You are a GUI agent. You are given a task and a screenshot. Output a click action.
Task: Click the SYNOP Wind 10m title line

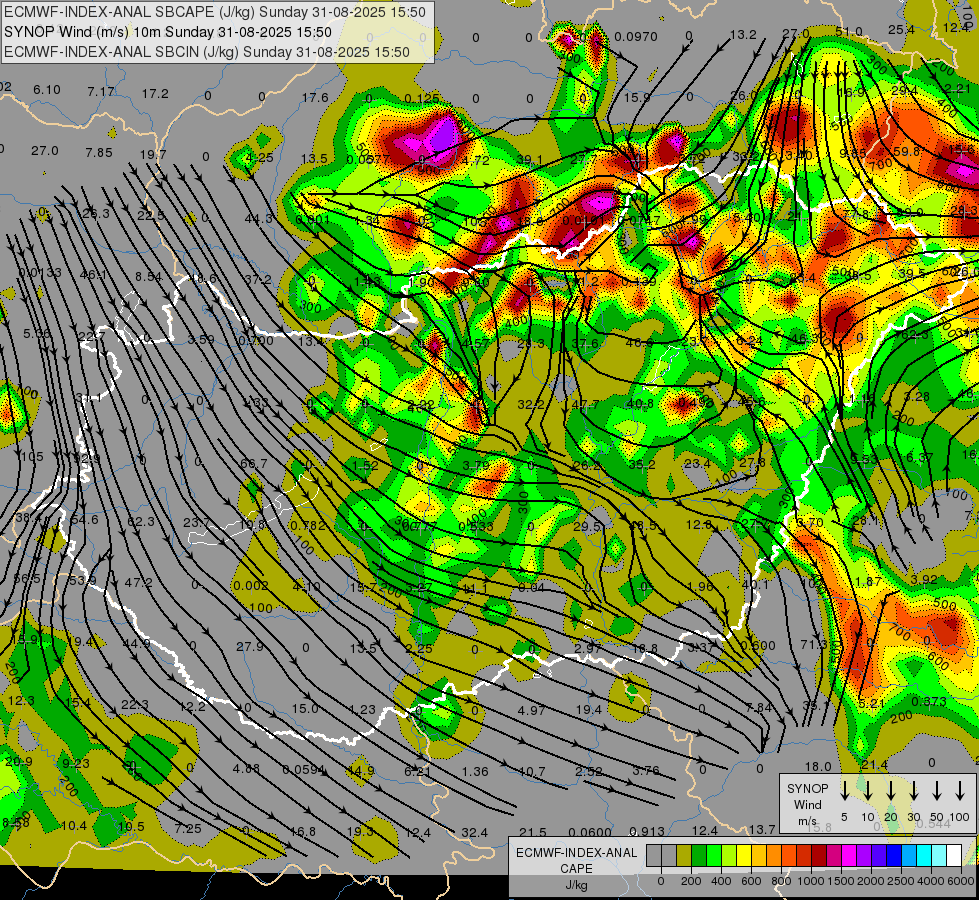click(168, 32)
